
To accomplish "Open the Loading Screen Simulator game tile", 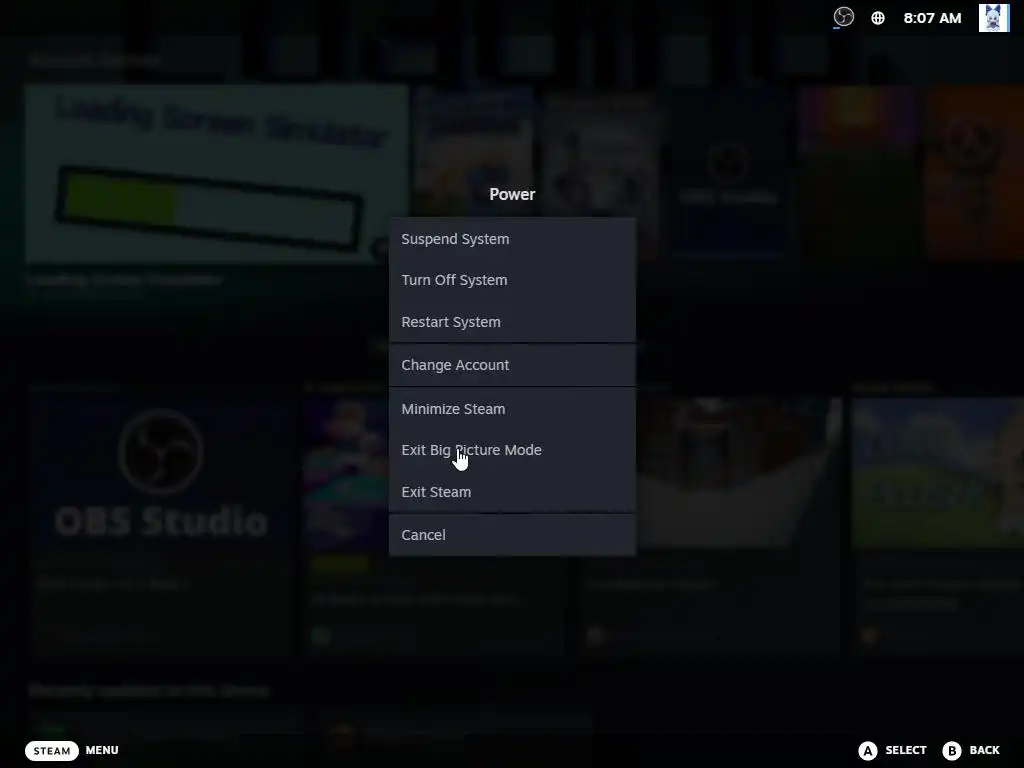I will 217,174.
